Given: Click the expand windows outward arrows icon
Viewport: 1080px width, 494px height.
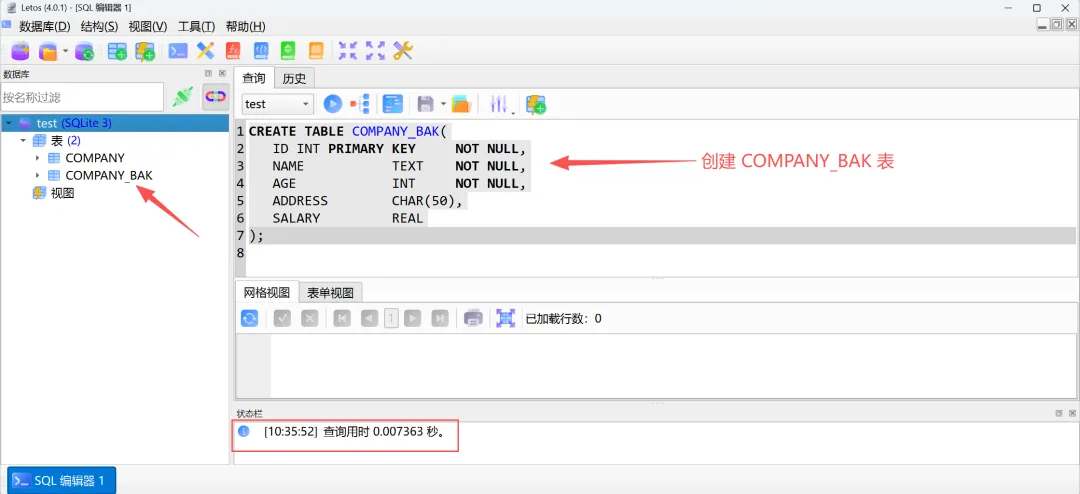Looking at the screenshot, I should (375, 50).
